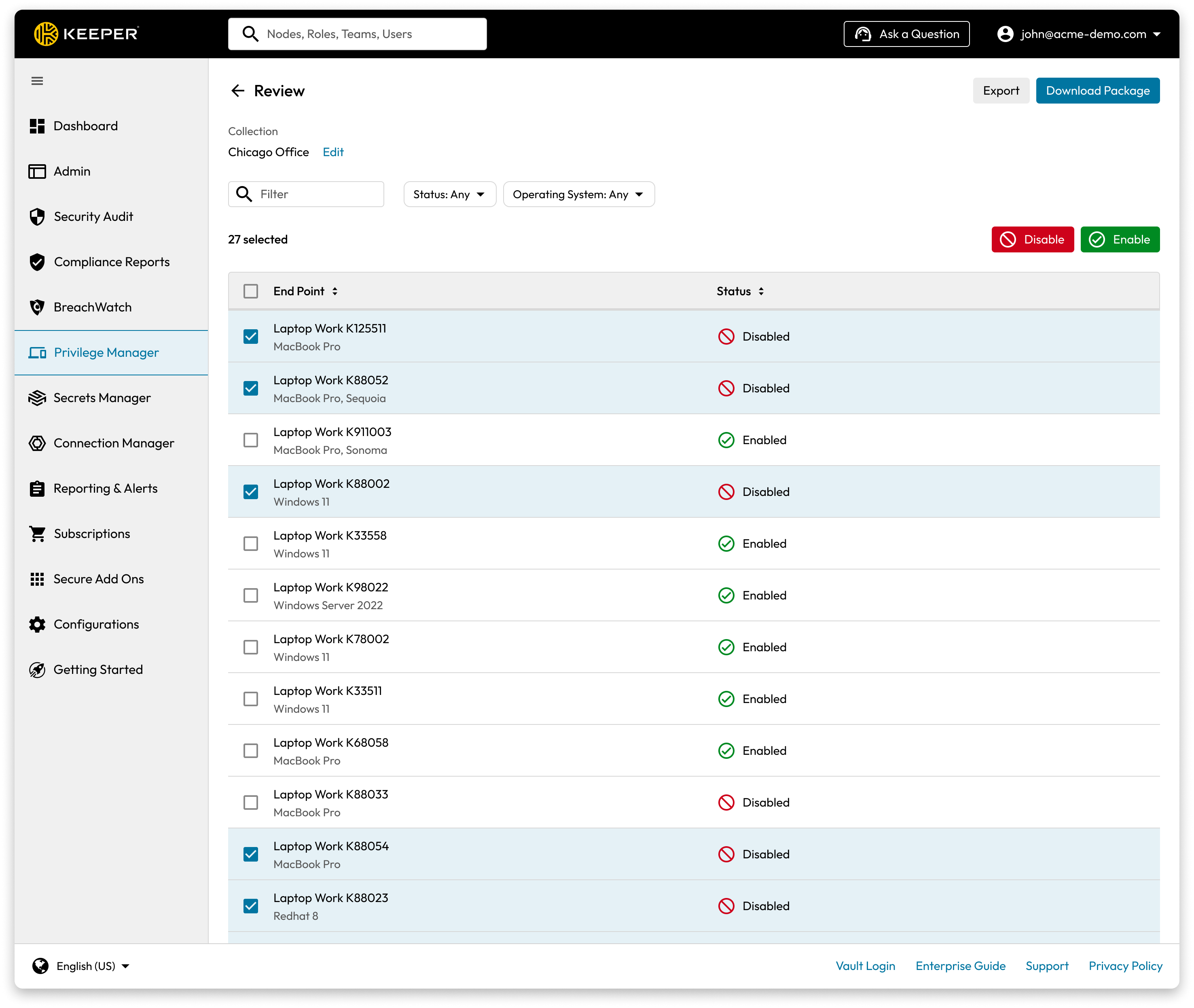Image resolution: width=1194 pixels, height=1008 pixels.
Task: Click the Connection Manager hexagon icon
Action: [37, 443]
